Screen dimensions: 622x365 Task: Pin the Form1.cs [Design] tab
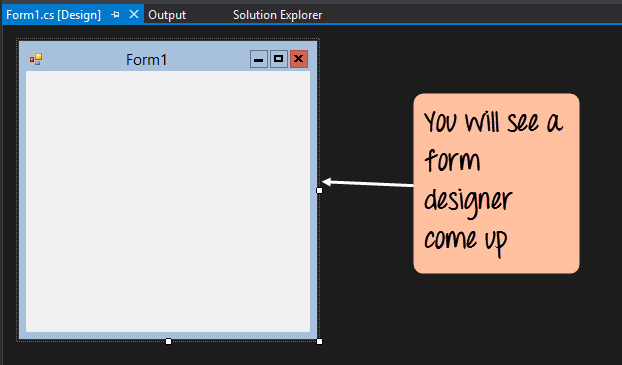115,15
